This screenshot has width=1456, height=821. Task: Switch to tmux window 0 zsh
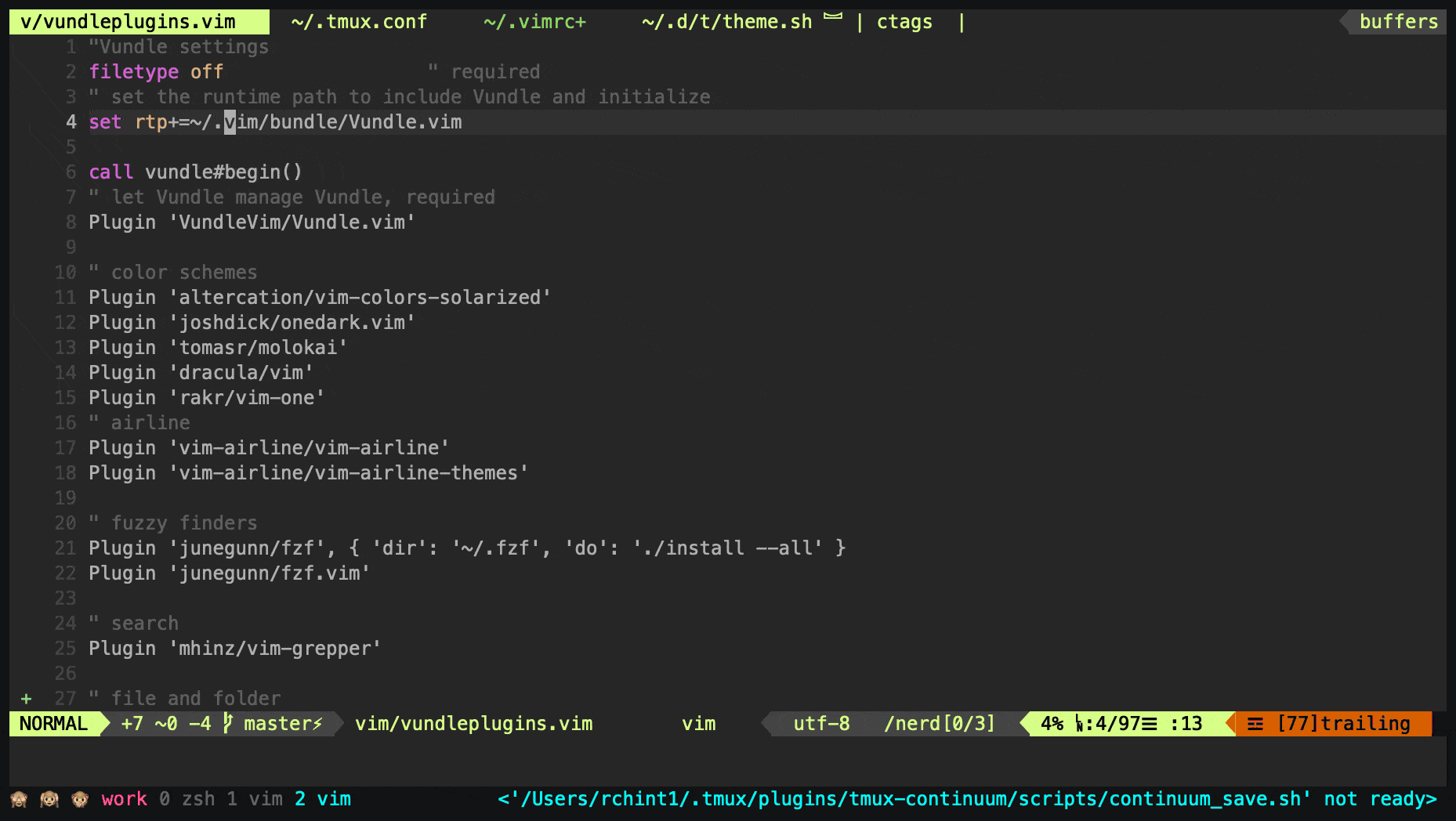pyautogui.click(x=187, y=799)
